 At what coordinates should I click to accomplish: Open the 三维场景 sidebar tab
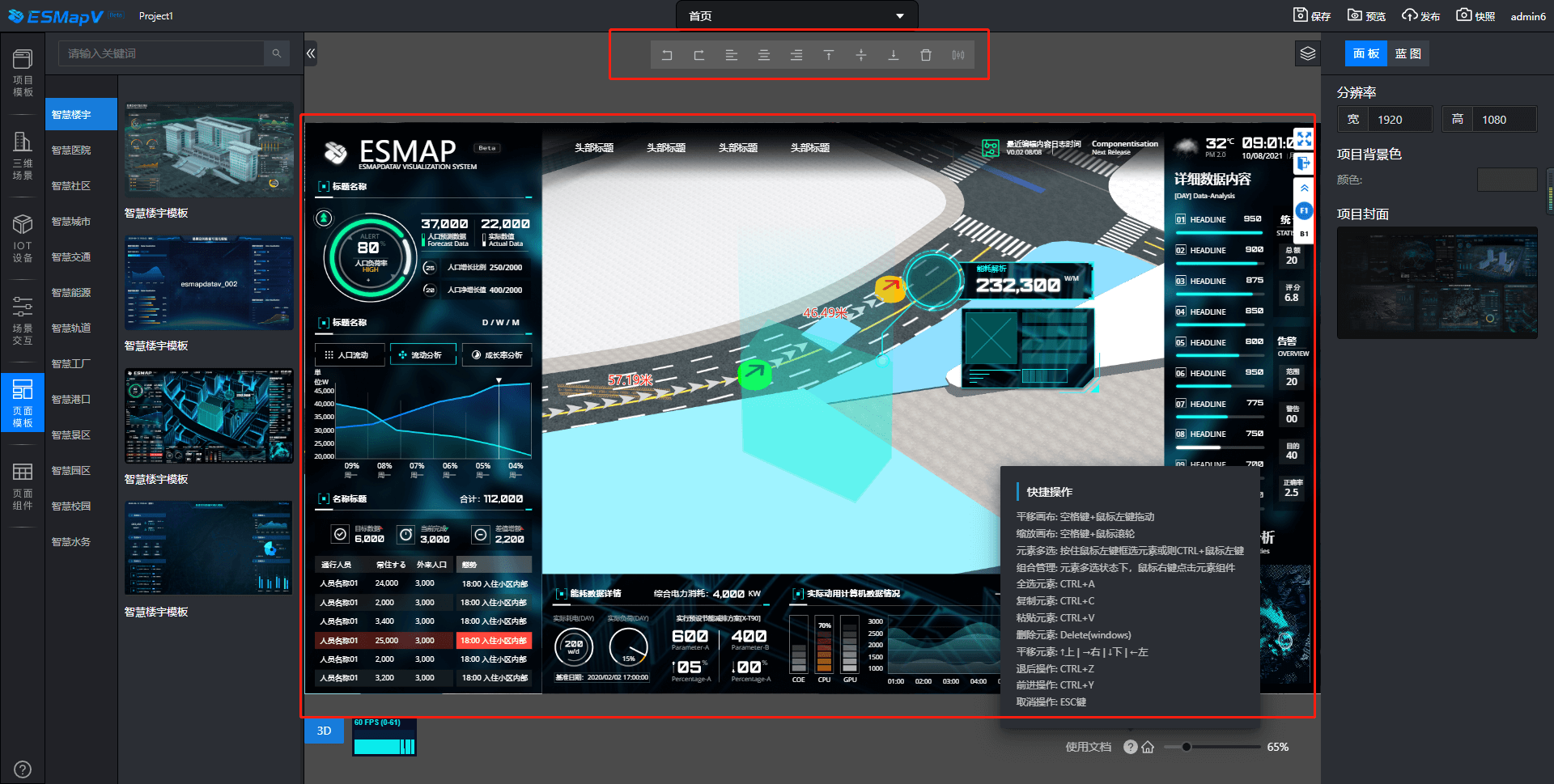23,156
